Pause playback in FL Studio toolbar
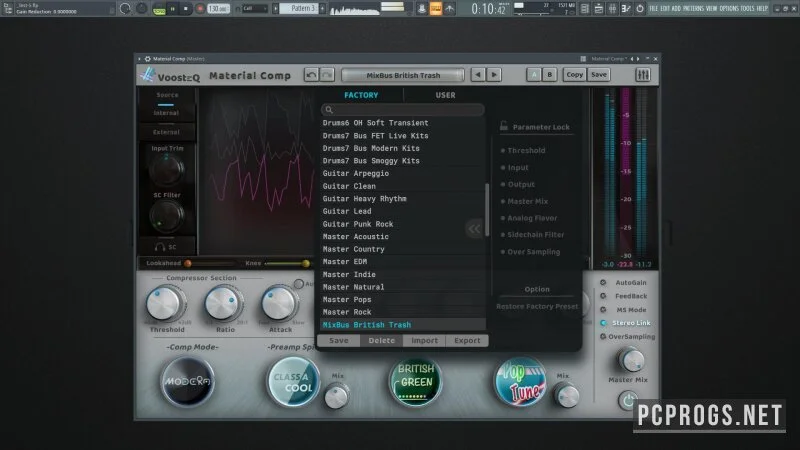 [x=172, y=9]
